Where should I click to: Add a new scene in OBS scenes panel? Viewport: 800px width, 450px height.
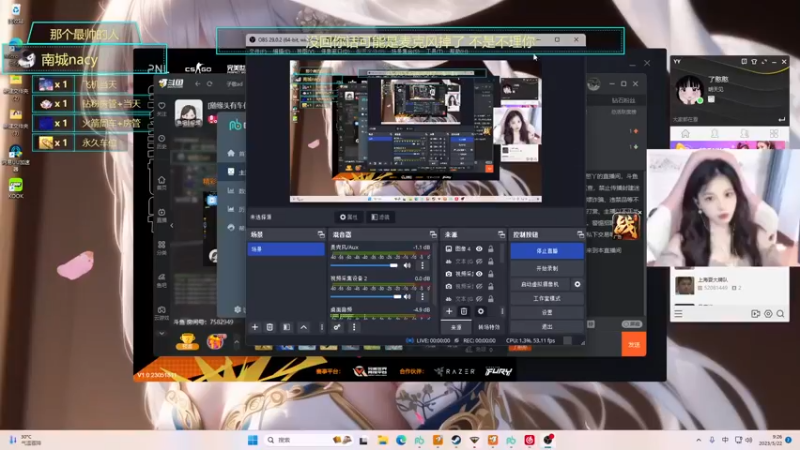[x=255, y=327]
